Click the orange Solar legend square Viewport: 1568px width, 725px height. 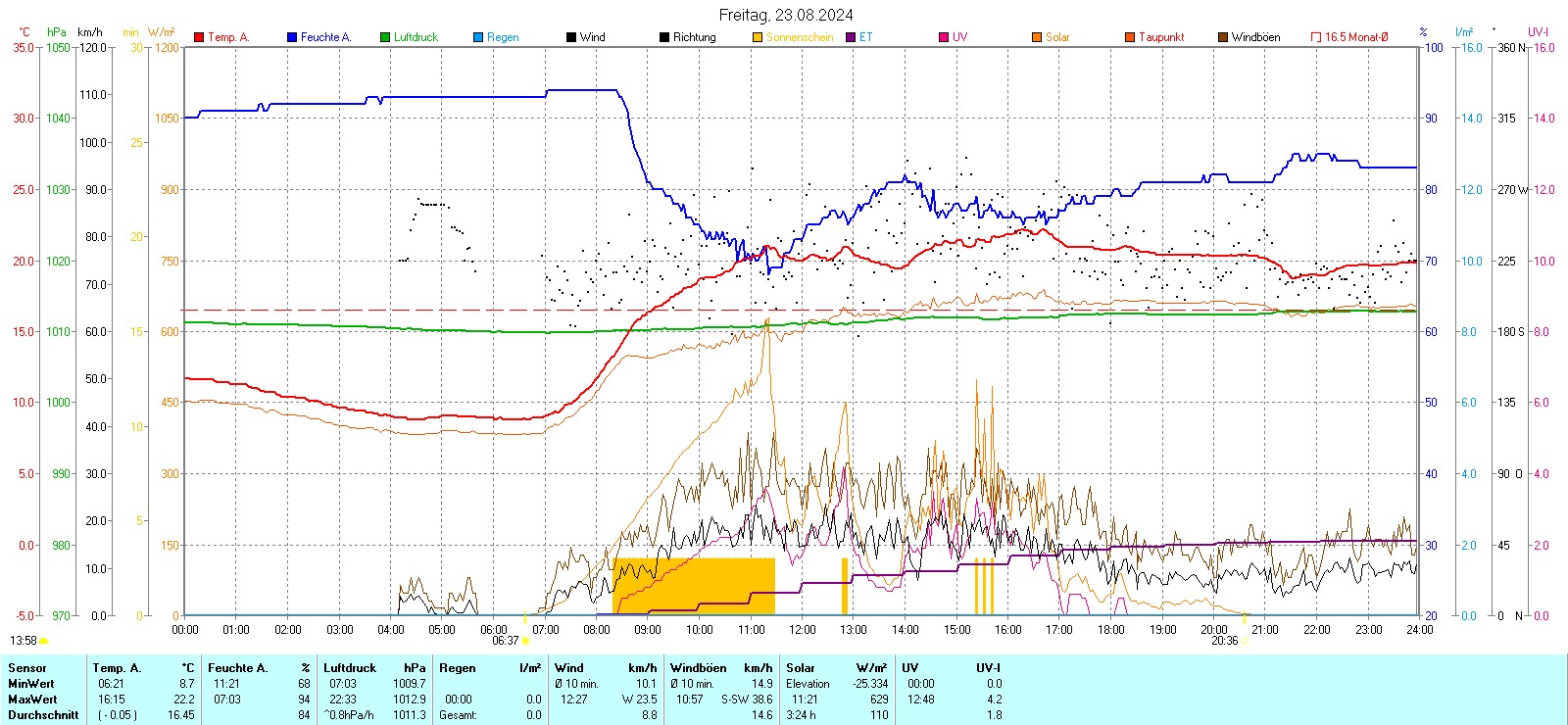tap(1037, 37)
